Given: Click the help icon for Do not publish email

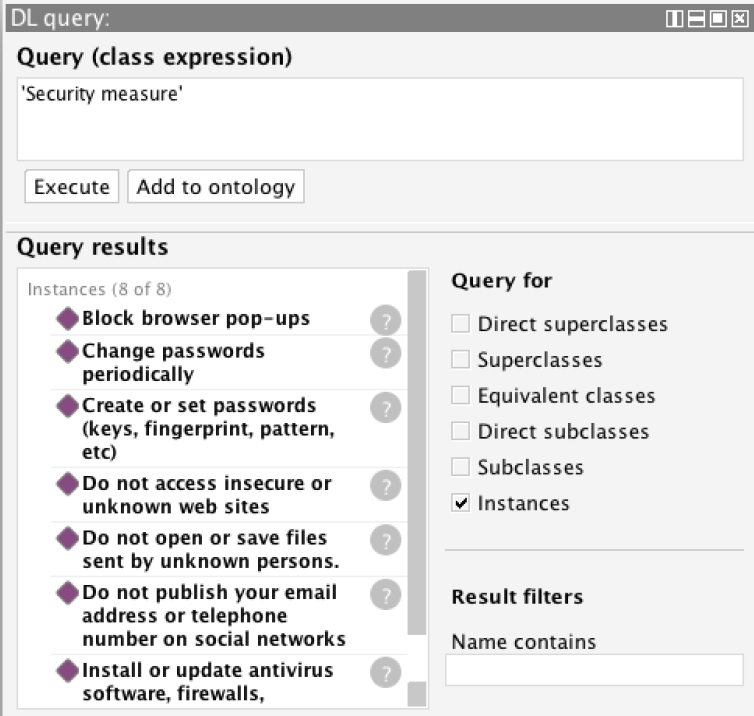Looking at the screenshot, I should [x=385, y=594].
